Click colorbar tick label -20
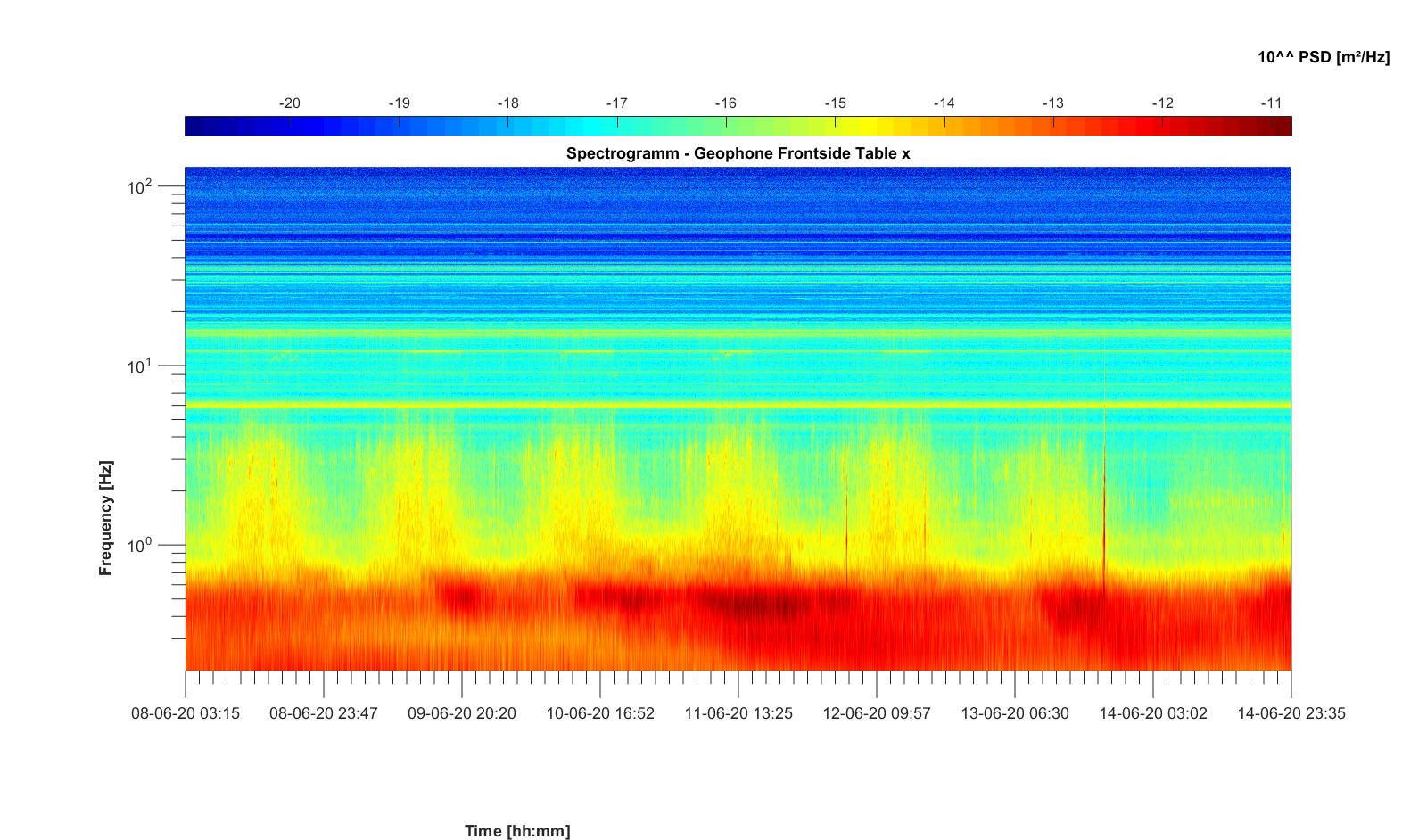This screenshot has width=1427, height=840. (290, 103)
